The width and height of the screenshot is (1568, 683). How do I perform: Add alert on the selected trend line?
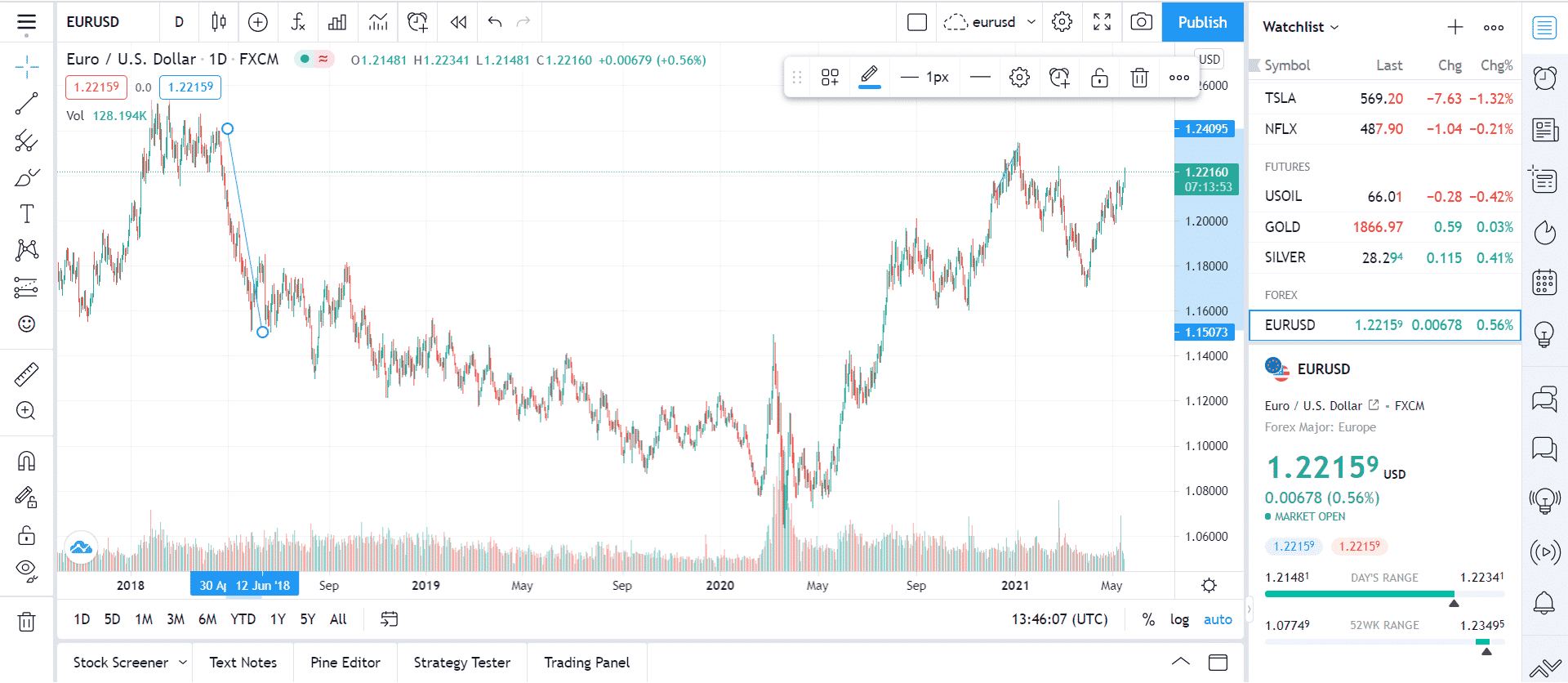coord(1059,78)
